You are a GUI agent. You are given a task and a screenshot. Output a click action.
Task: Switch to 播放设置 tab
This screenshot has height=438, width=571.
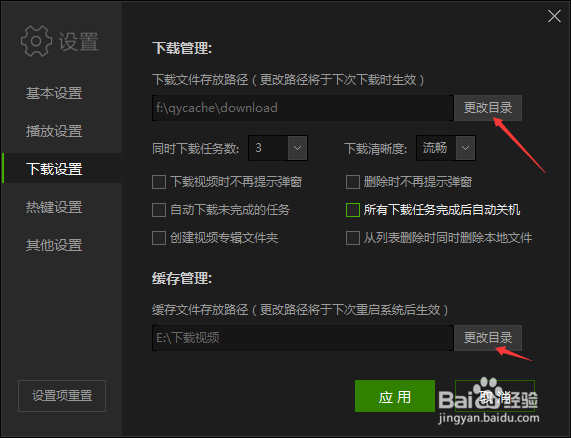pos(54,131)
